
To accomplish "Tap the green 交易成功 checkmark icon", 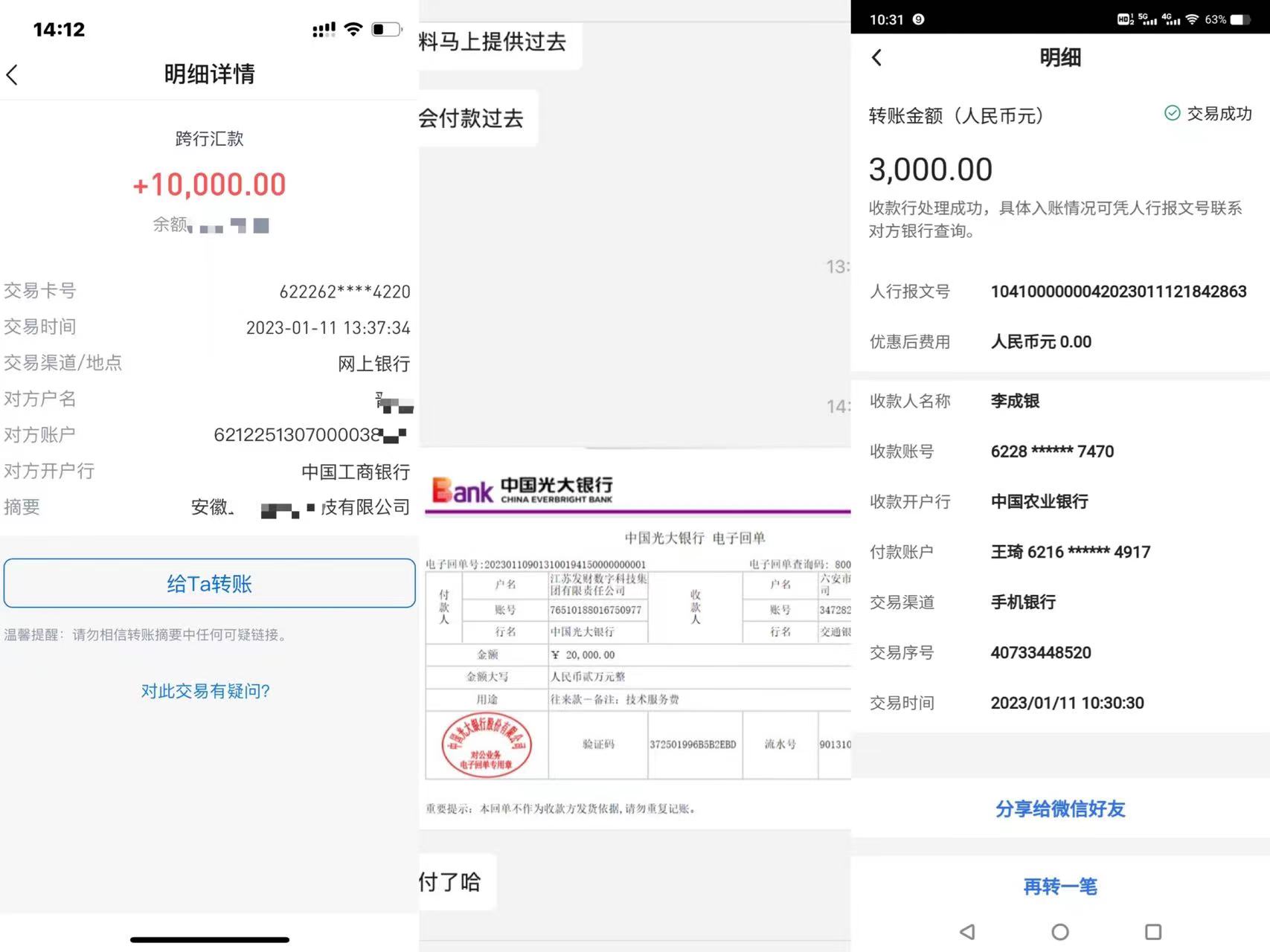I will click(1171, 114).
